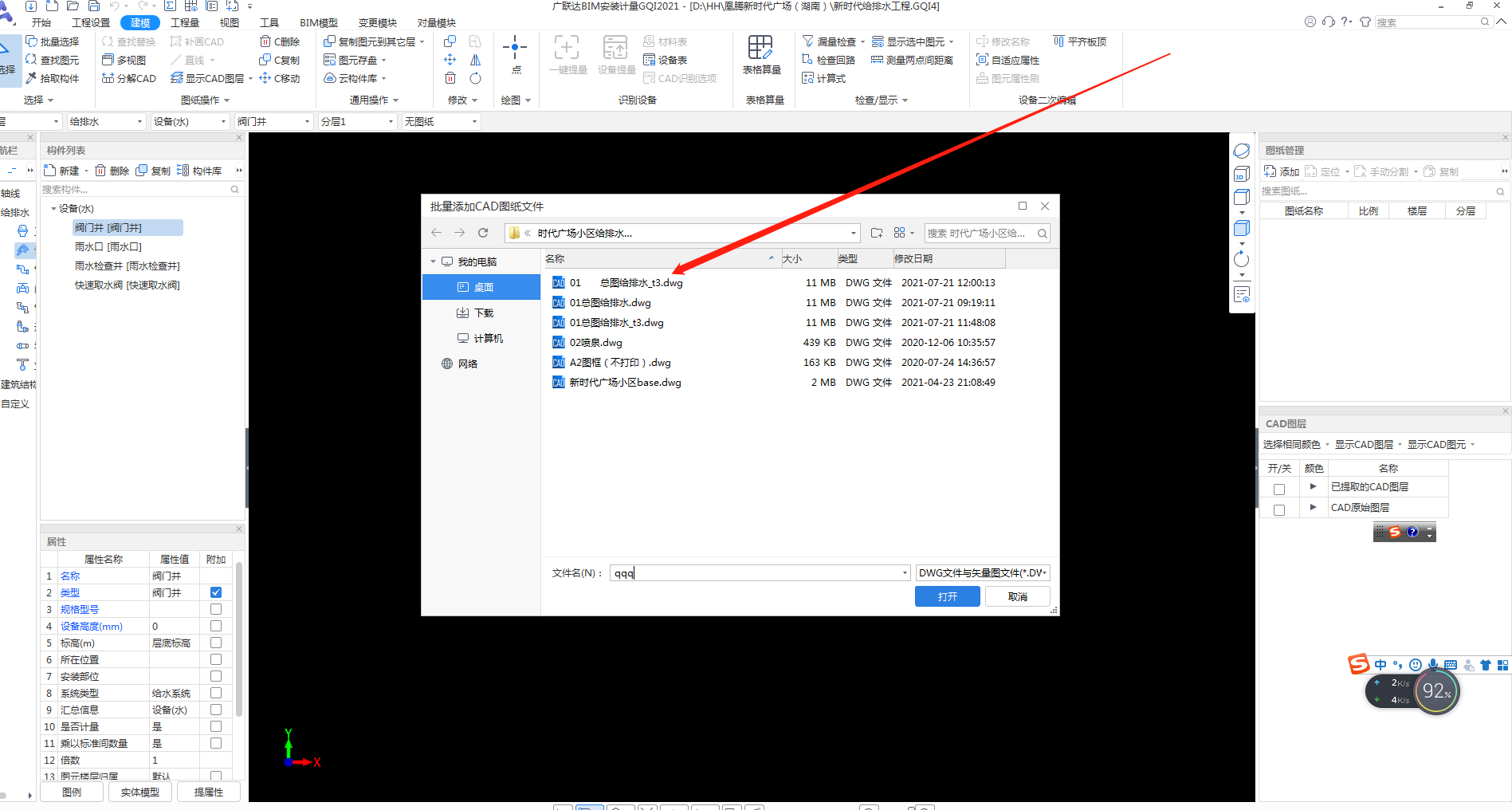Select 雨水检查井 in component list
Viewport: 1512px width, 810px height.
click(128, 266)
